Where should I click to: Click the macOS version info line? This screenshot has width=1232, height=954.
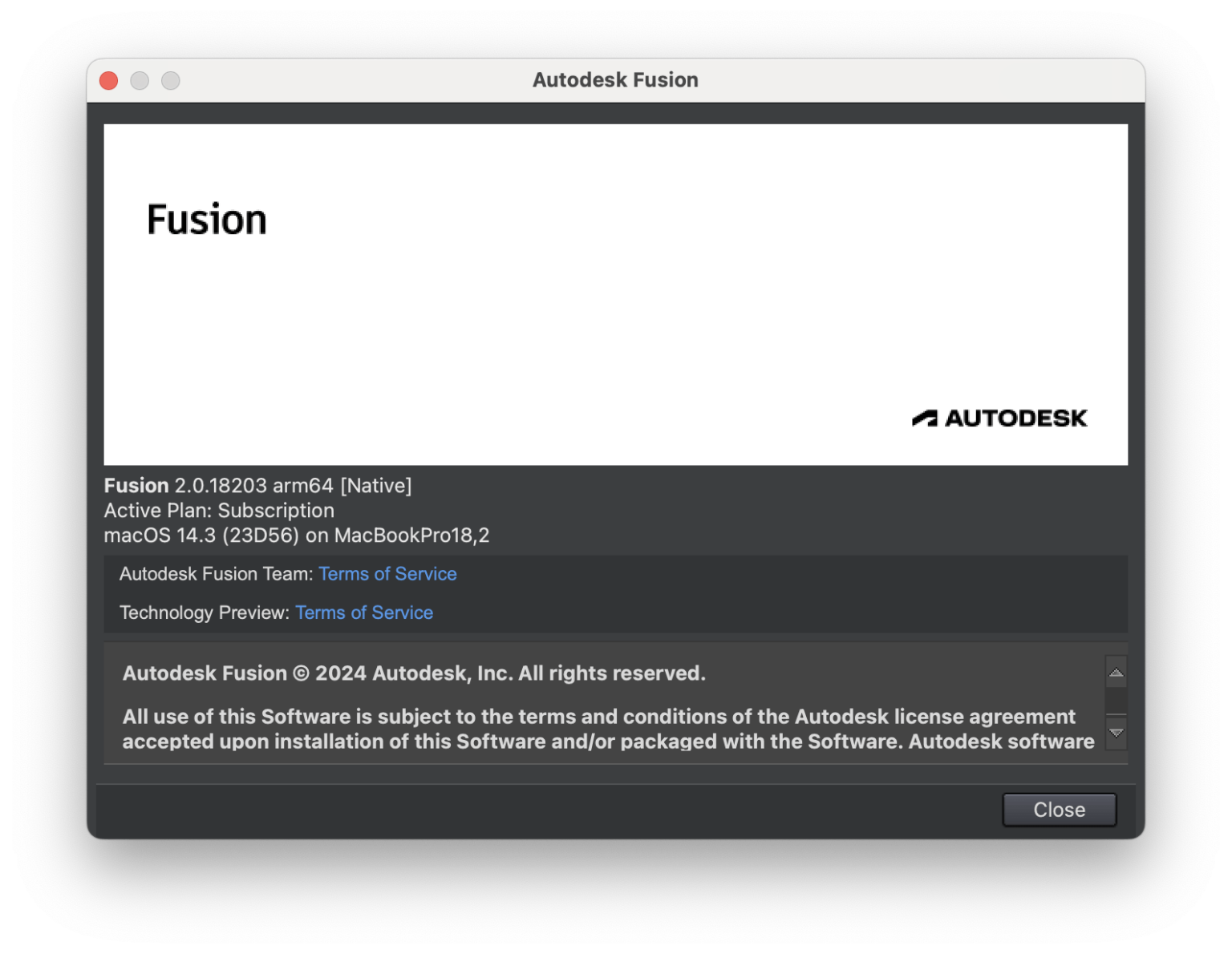click(297, 535)
